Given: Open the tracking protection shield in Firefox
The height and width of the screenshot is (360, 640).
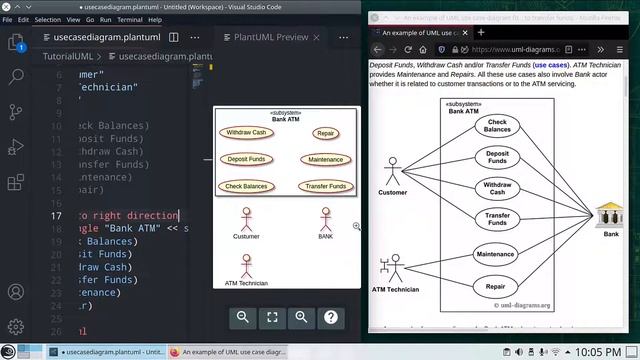Looking at the screenshot, I should coord(441,49).
